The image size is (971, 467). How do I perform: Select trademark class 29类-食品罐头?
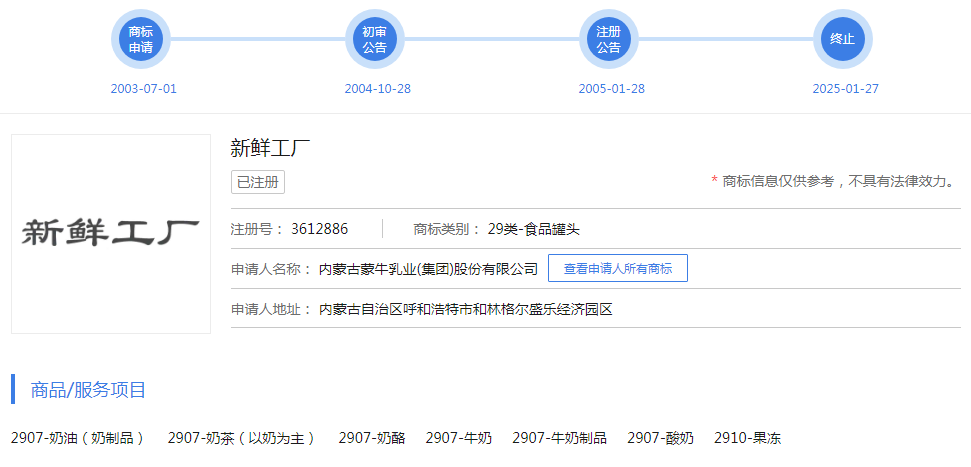coord(534,229)
